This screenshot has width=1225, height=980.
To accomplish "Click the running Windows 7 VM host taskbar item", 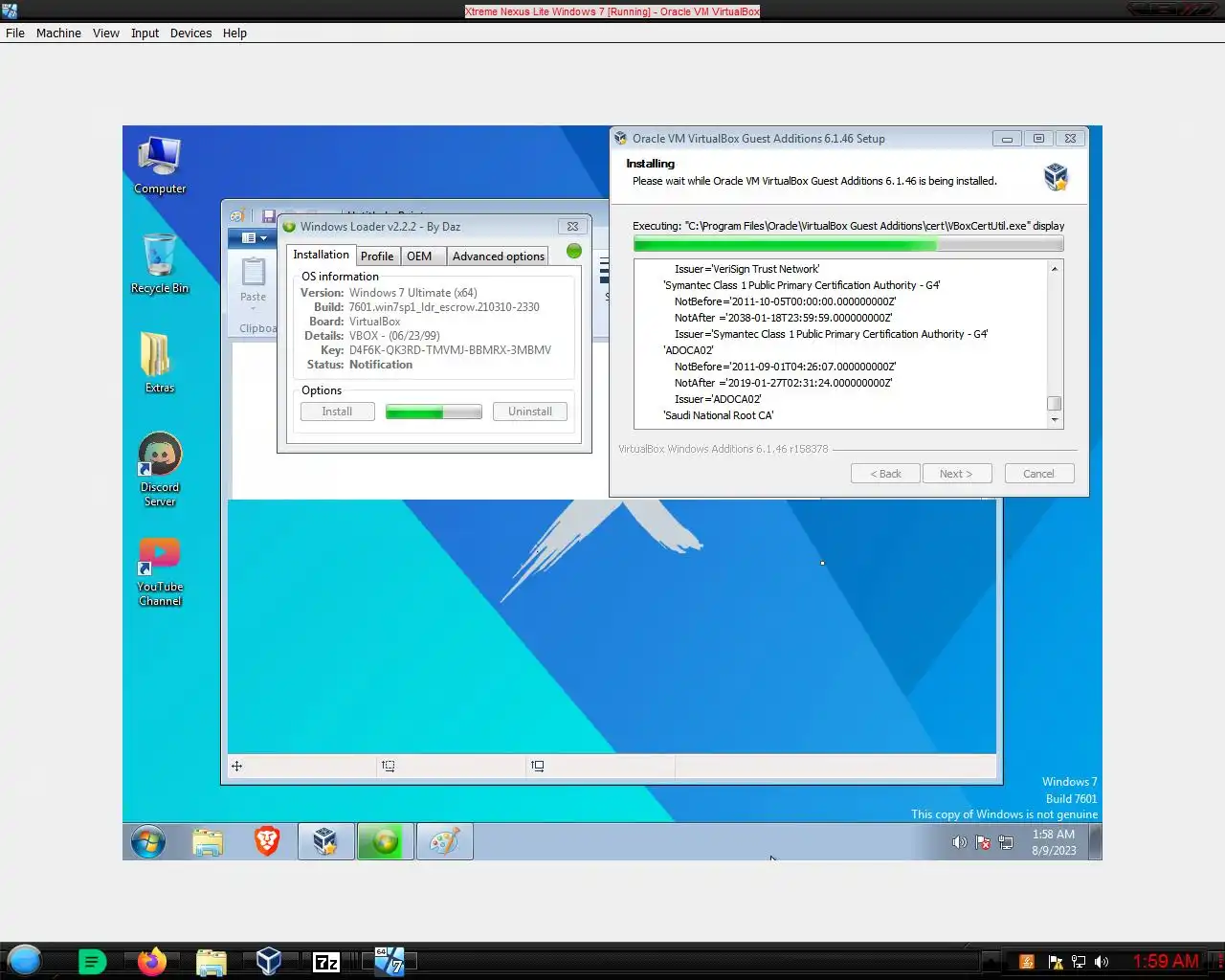I will [389, 961].
